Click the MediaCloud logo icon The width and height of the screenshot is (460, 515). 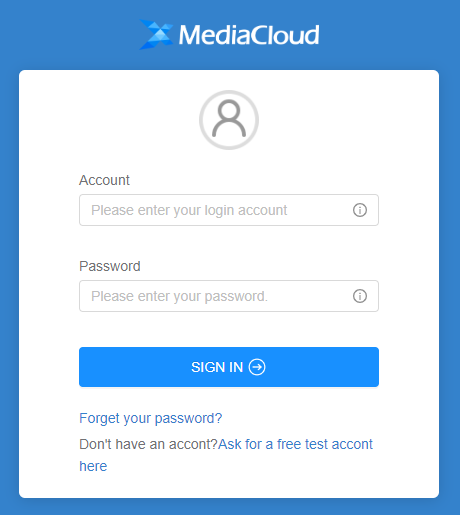[x=156, y=34]
